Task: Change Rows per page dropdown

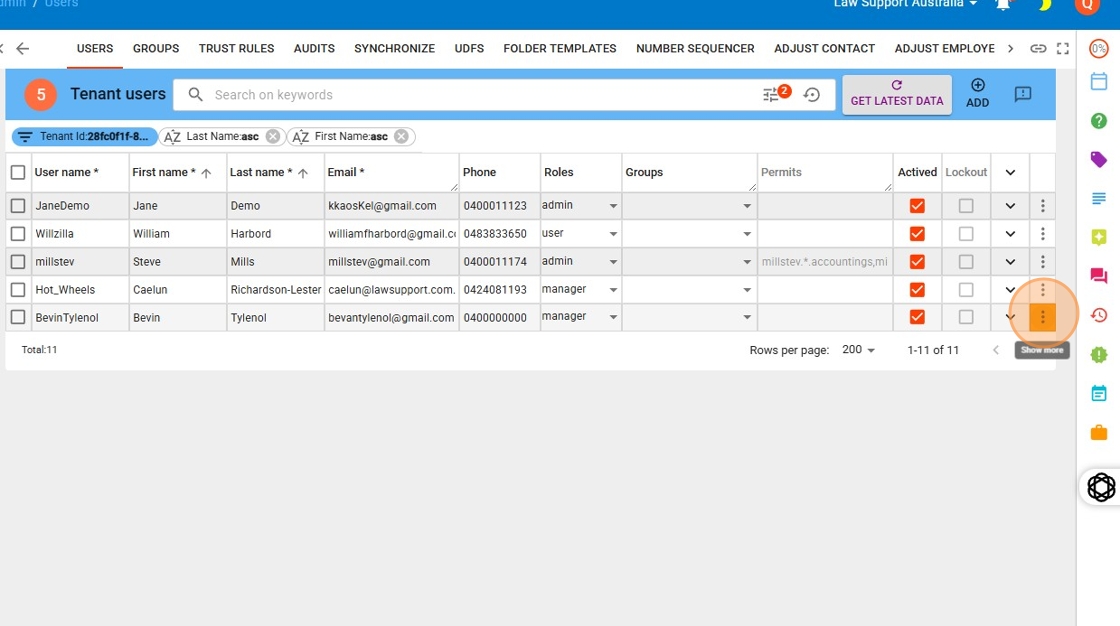Action: (858, 350)
